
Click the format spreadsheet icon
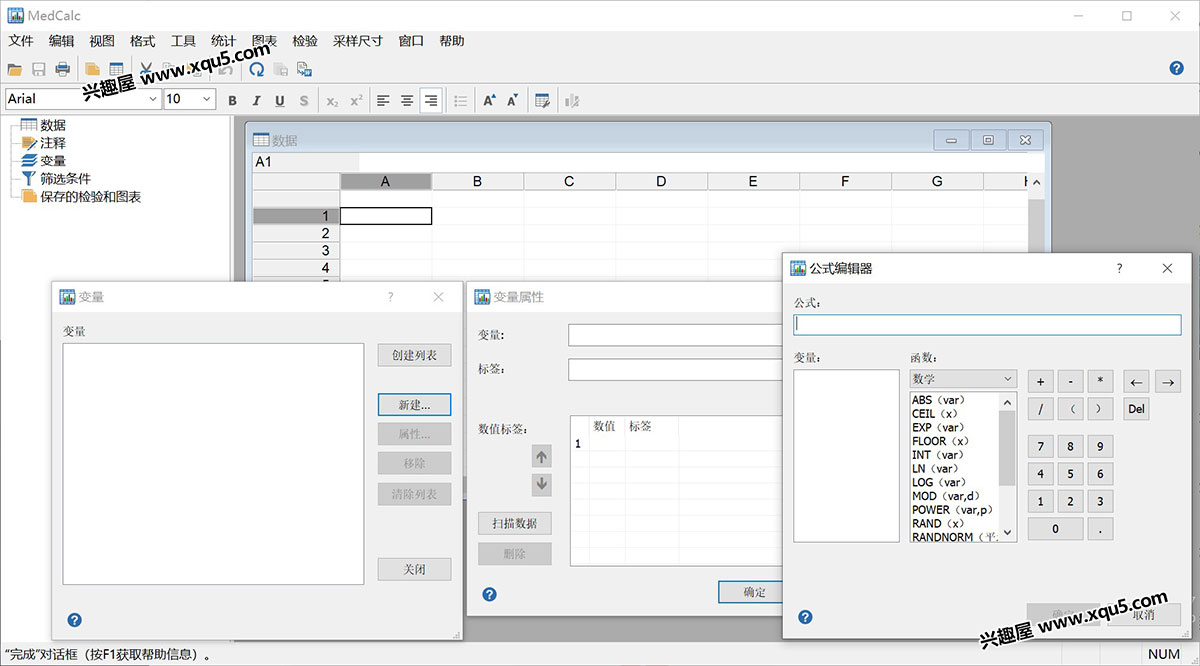click(x=542, y=100)
